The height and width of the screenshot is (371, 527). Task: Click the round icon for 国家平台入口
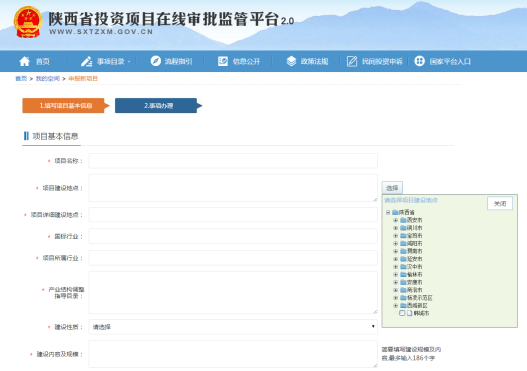point(419,61)
